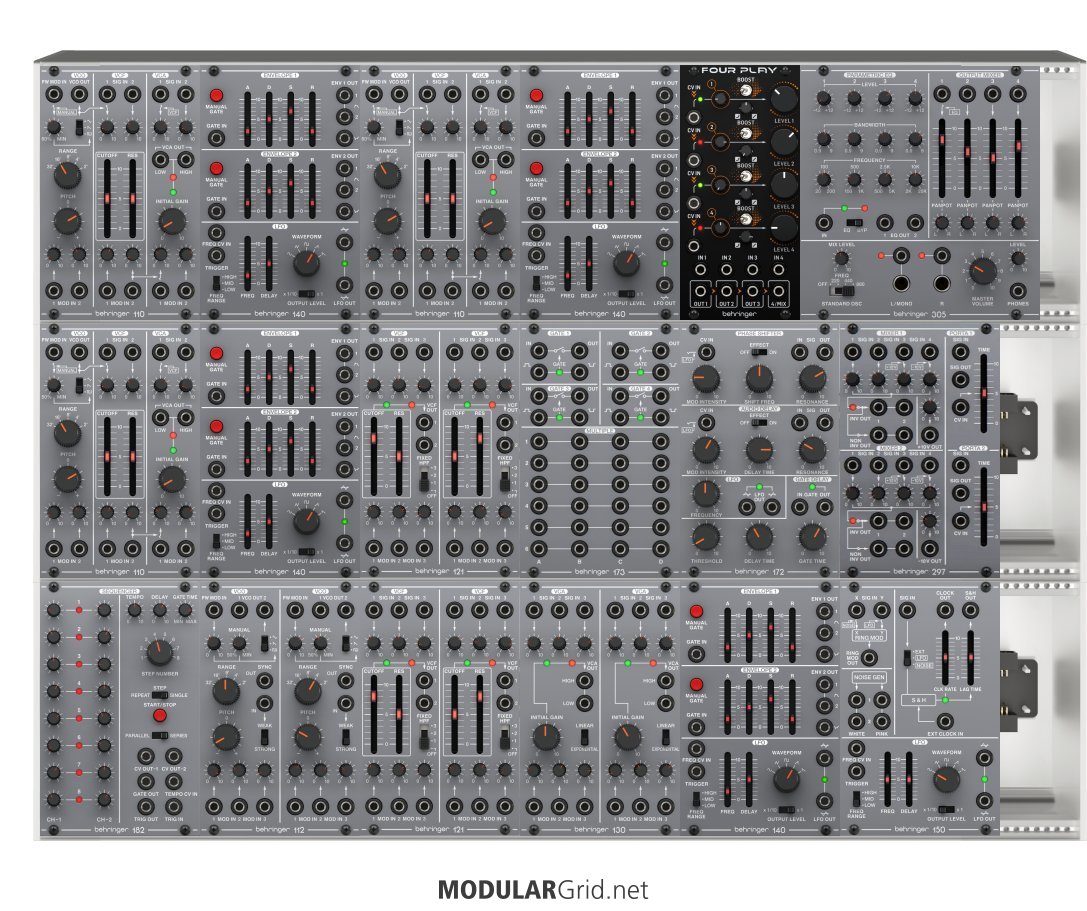Flip the EXT/LFO/NOISE switch on the 150
Image resolution: width=1087 pixels, height=911 pixels.
907,657
